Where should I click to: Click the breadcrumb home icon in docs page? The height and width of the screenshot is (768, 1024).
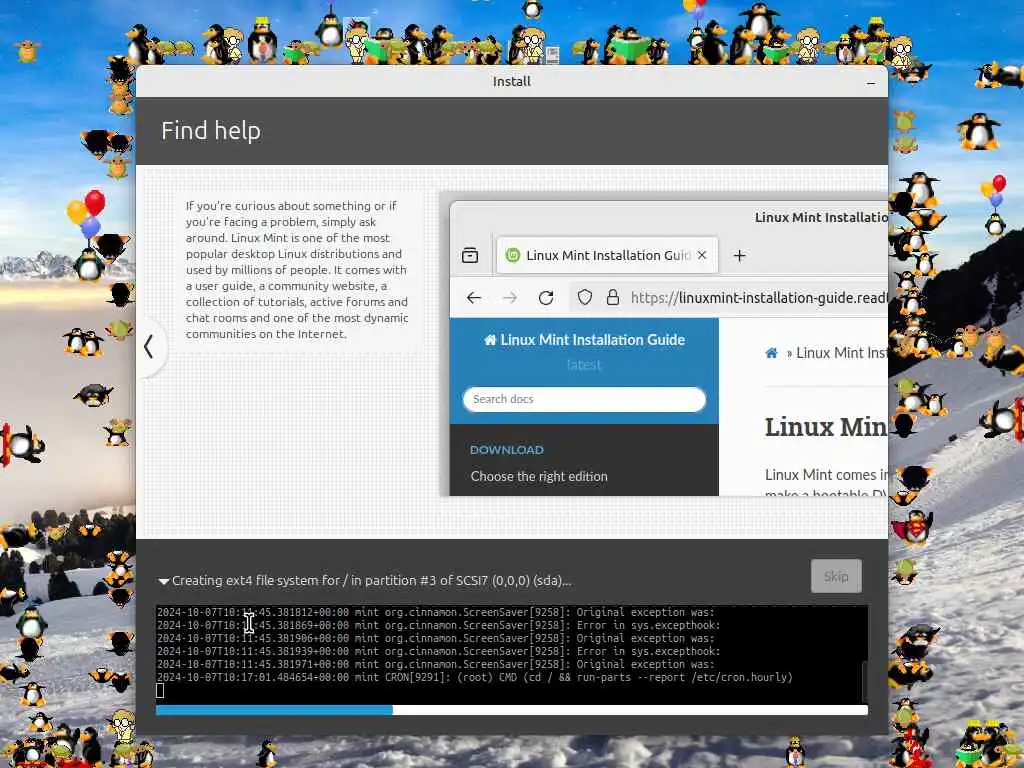click(x=771, y=353)
